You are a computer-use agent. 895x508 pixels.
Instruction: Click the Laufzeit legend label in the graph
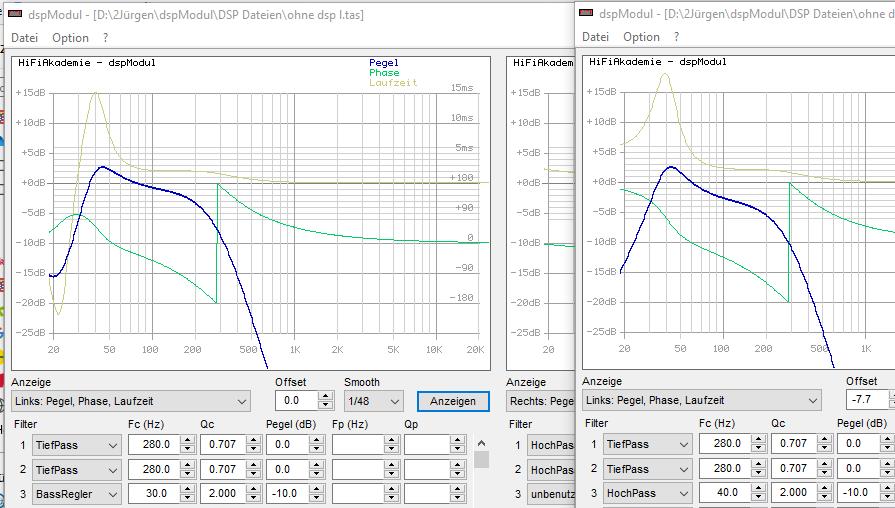tap(392, 83)
